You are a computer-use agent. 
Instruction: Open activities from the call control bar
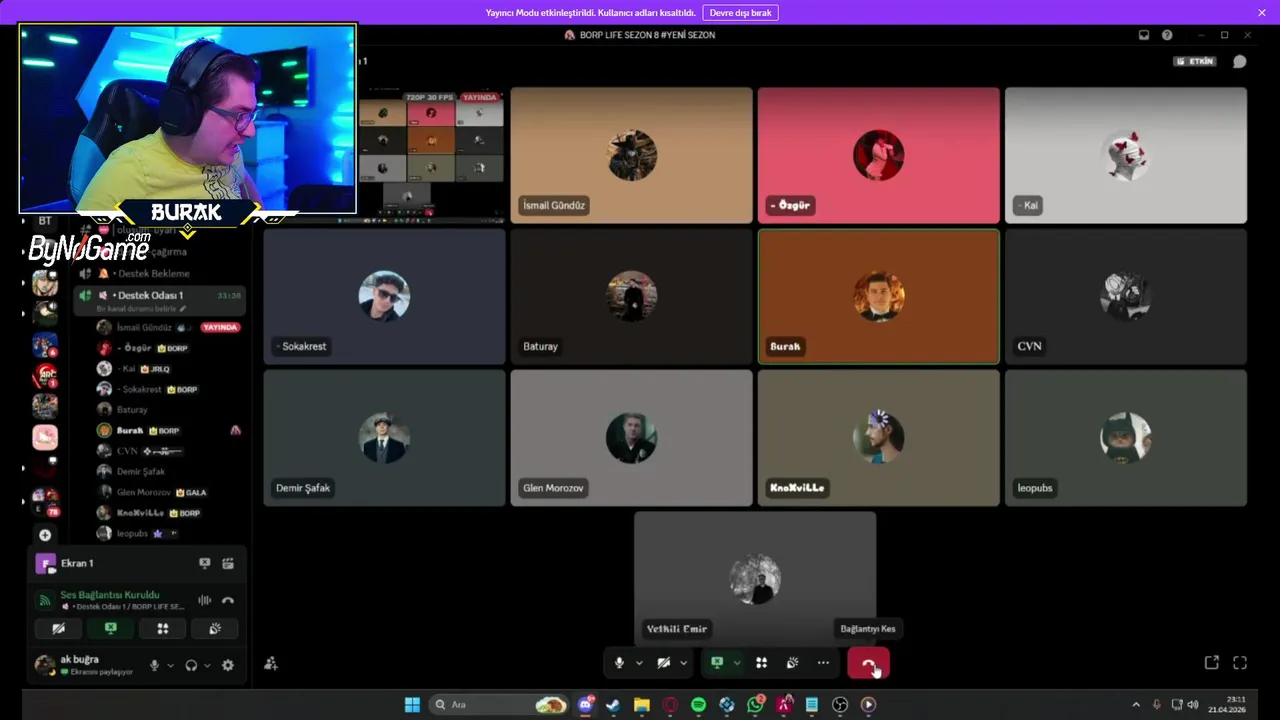[761, 663]
